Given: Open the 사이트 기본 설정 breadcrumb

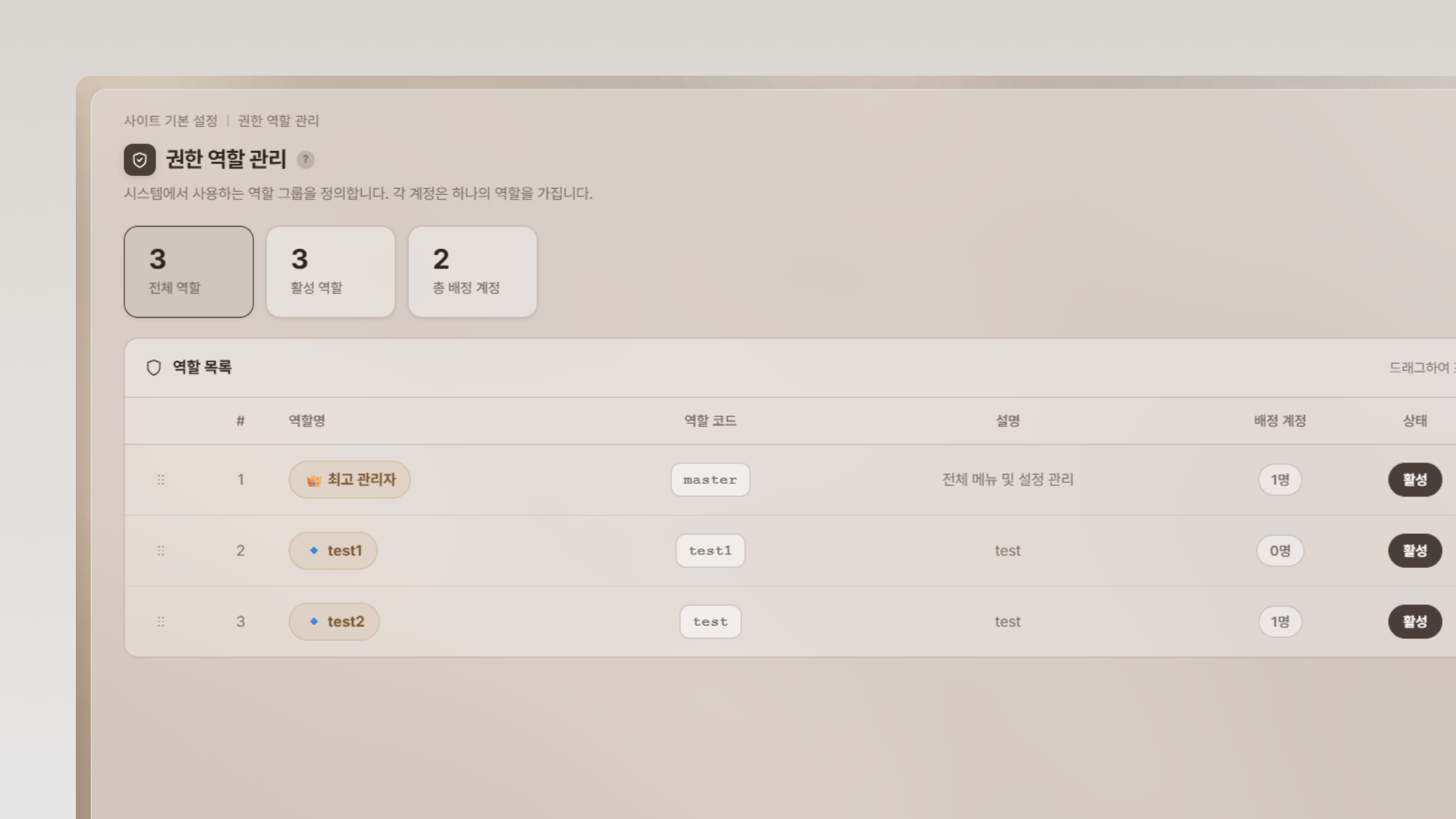Looking at the screenshot, I should click(x=171, y=121).
